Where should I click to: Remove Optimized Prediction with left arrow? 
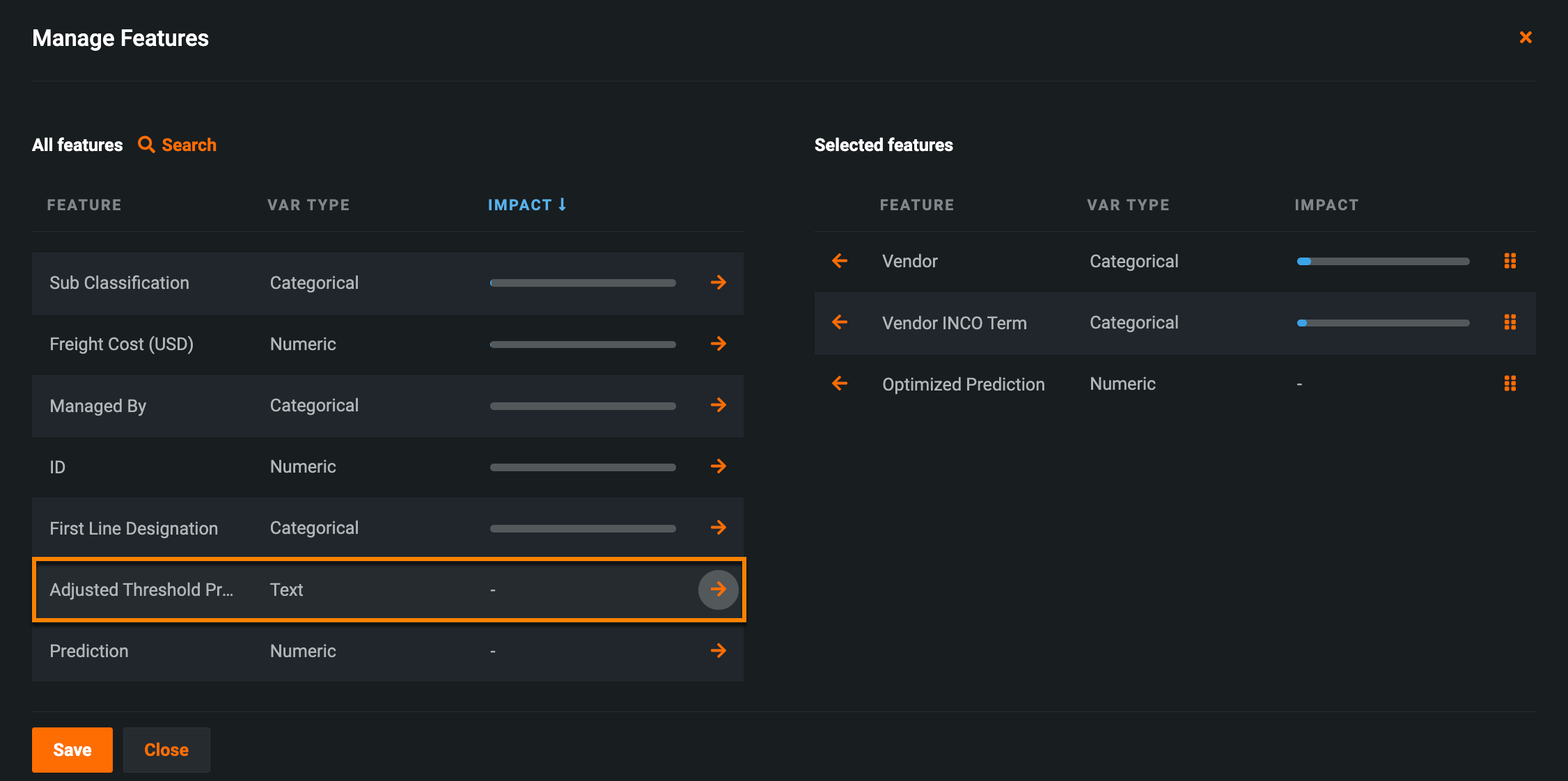(x=840, y=384)
